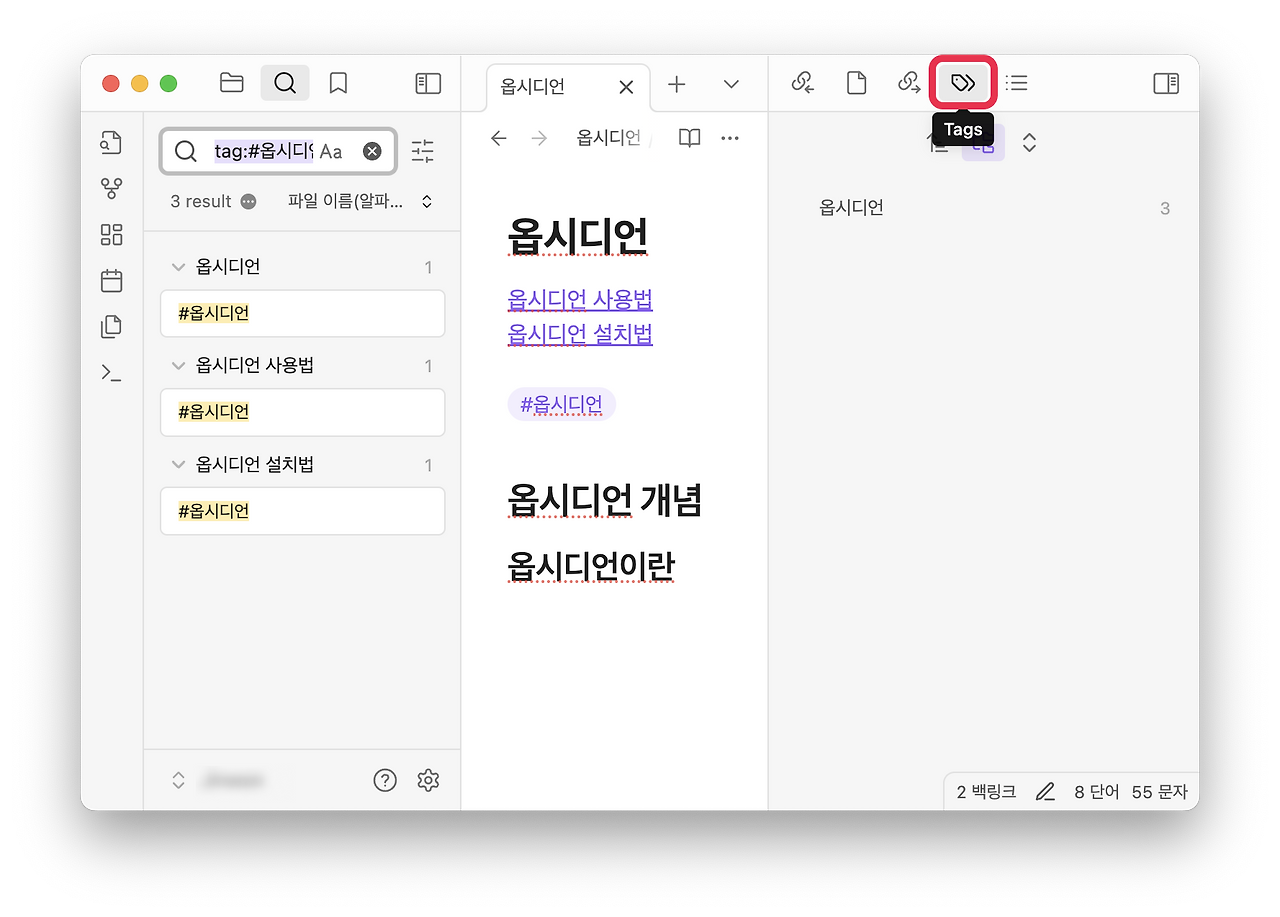The height and width of the screenshot is (917, 1280).
Task: Open the vault switcher chevrons
Action: coord(179,780)
